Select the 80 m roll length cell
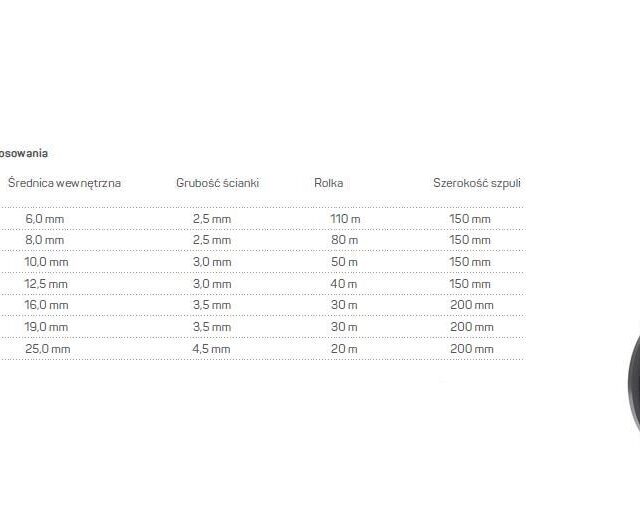The width and height of the screenshot is (640, 515). (x=345, y=240)
